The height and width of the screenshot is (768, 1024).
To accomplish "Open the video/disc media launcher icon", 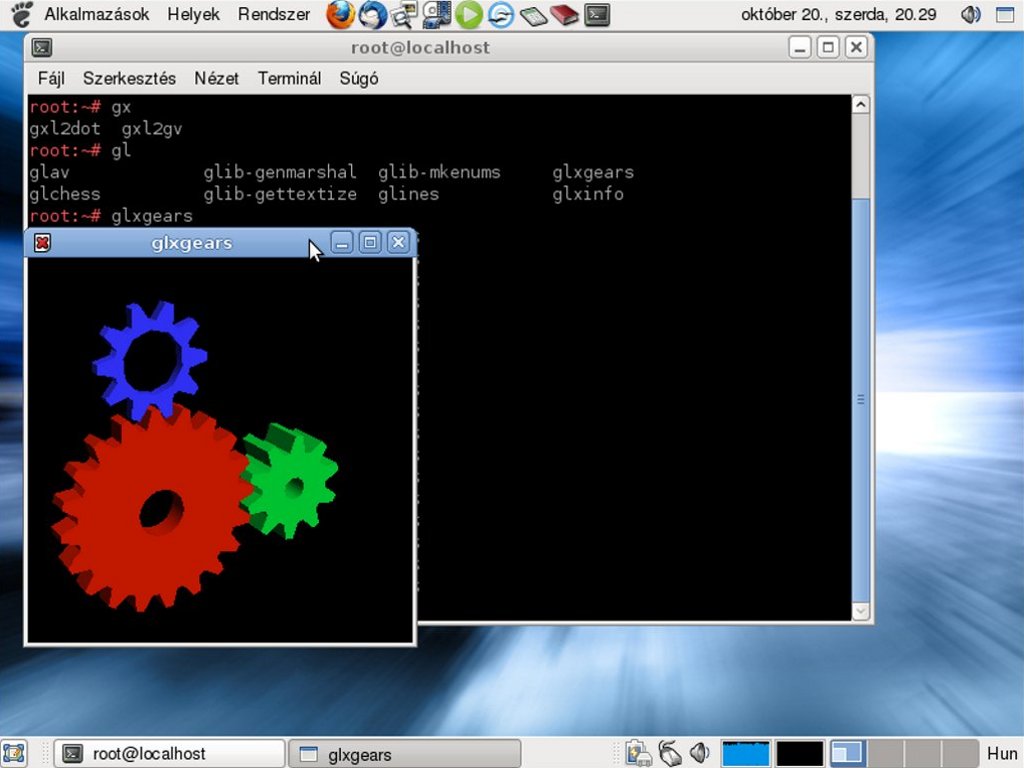I will coord(436,14).
